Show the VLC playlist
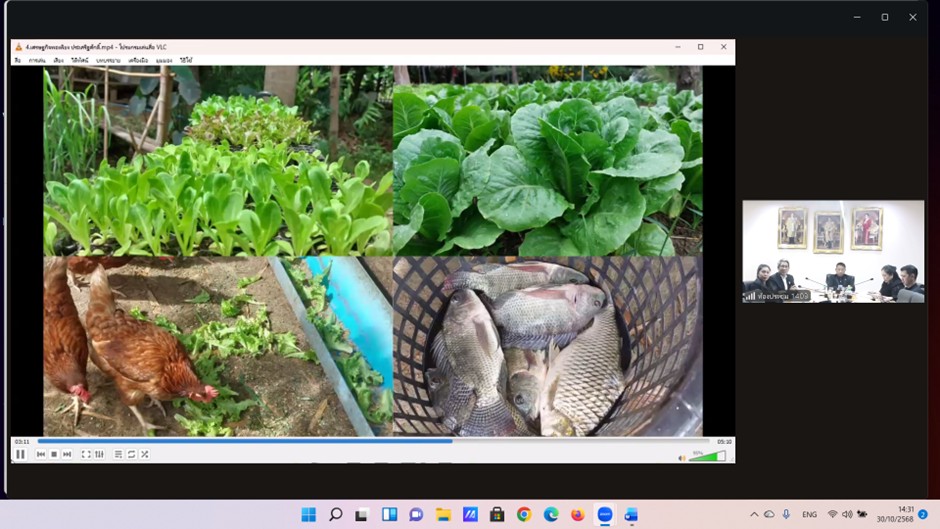This screenshot has height=529, width=940. pos(118,454)
